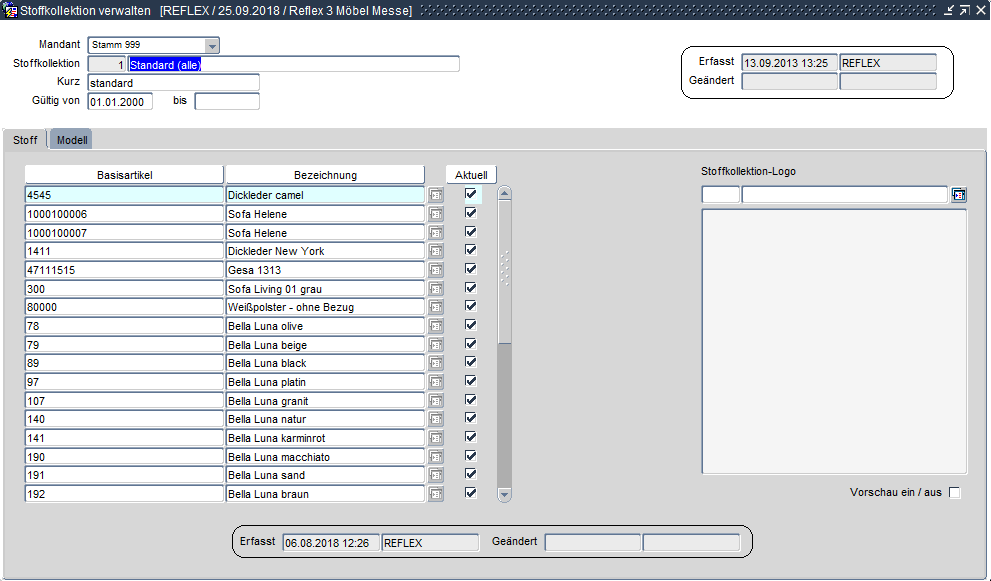Open the detail icon for Bella Luna braun

[x=436, y=494]
